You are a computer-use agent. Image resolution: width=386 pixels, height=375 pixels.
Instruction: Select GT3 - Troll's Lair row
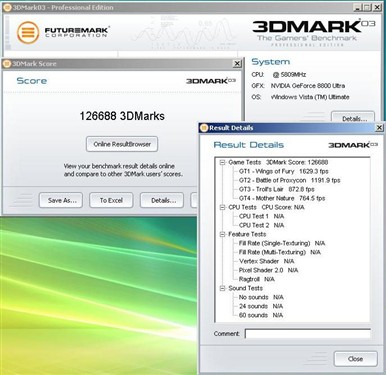tap(277, 189)
